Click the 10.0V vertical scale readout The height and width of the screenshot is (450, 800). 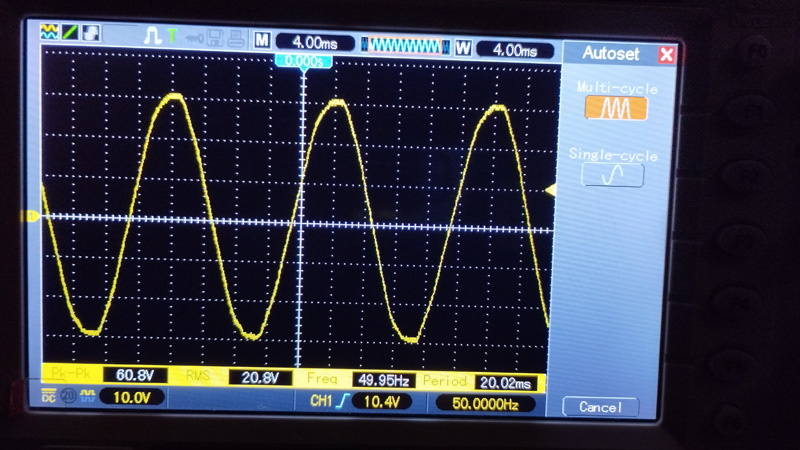(x=132, y=398)
